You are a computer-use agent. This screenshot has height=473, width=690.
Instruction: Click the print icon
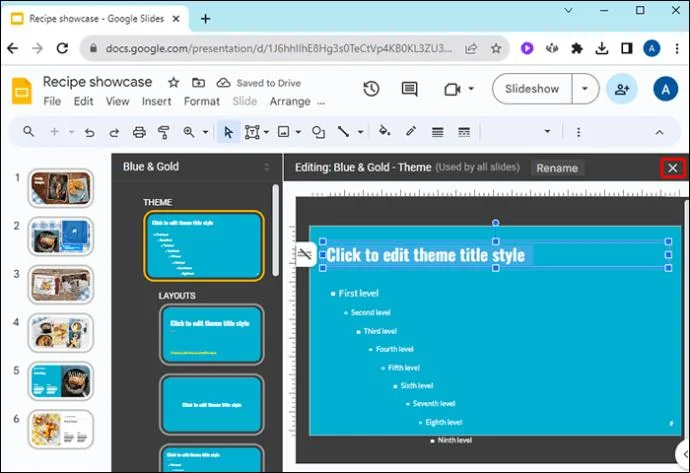[x=139, y=132]
